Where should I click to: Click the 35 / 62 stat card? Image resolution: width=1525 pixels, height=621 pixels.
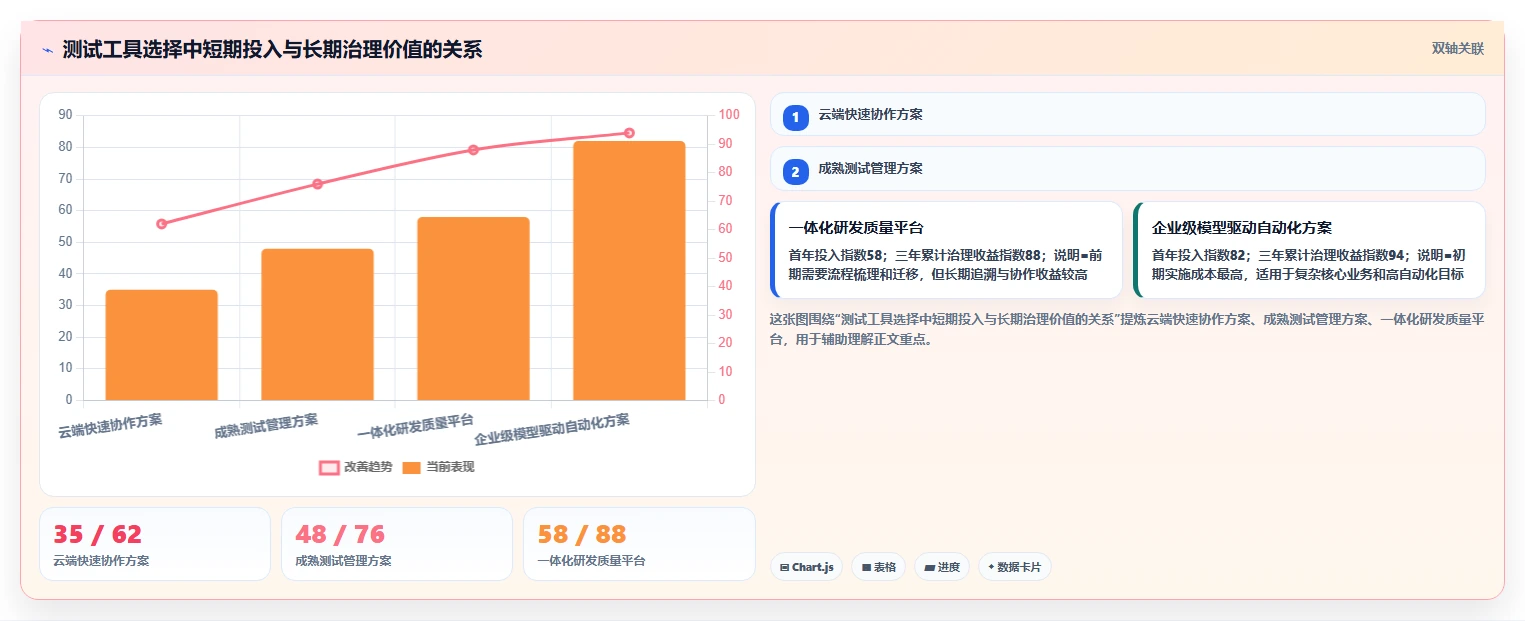pos(155,544)
